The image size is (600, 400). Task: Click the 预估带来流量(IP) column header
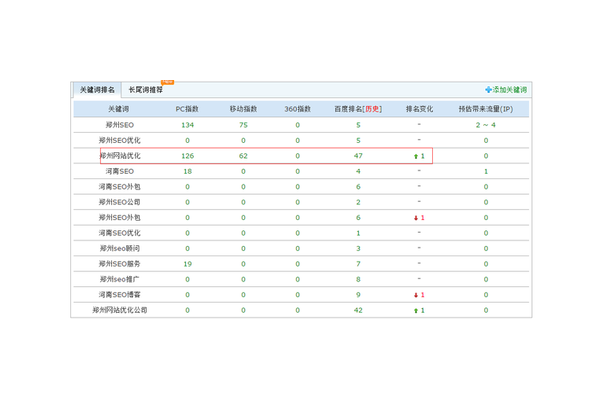click(486, 109)
